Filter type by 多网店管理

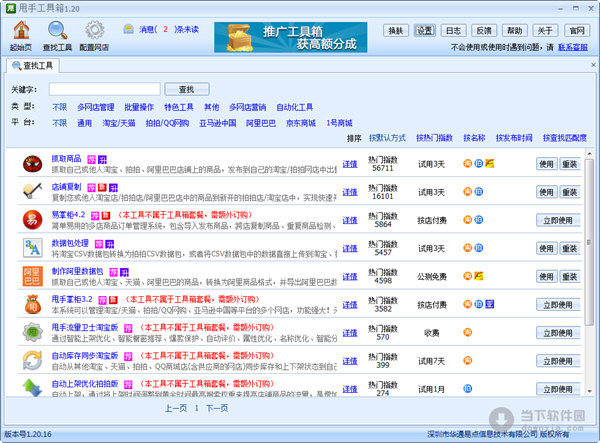(96, 107)
